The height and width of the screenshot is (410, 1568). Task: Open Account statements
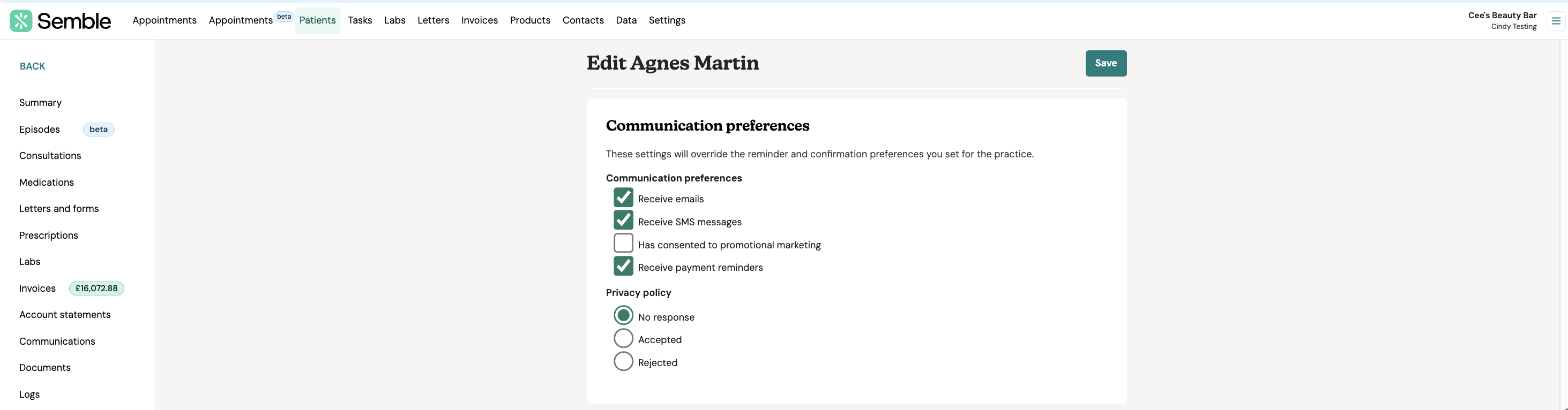click(x=65, y=315)
